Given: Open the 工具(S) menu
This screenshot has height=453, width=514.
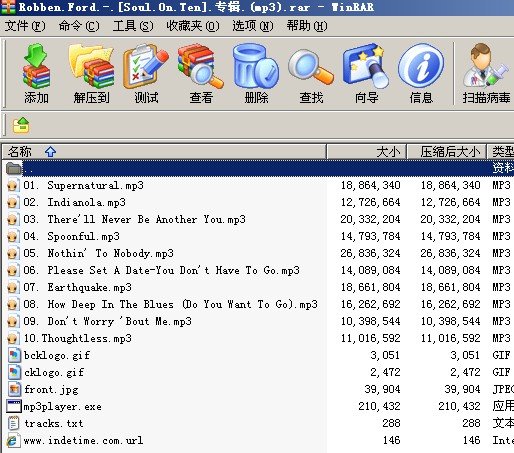Looking at the screenshot, I should [x=133, y=26].
